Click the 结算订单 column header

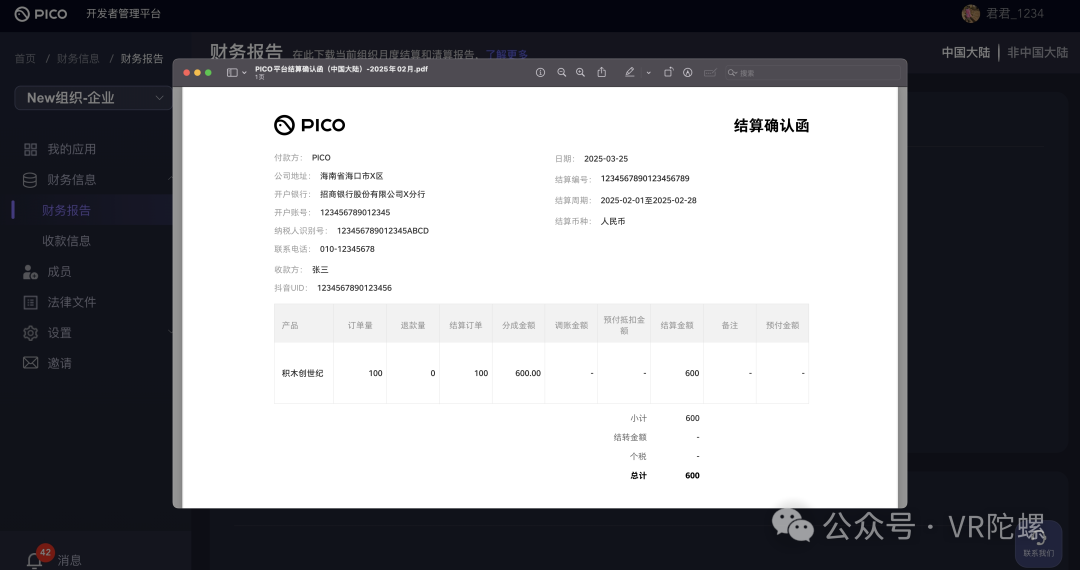click(466, 325)
